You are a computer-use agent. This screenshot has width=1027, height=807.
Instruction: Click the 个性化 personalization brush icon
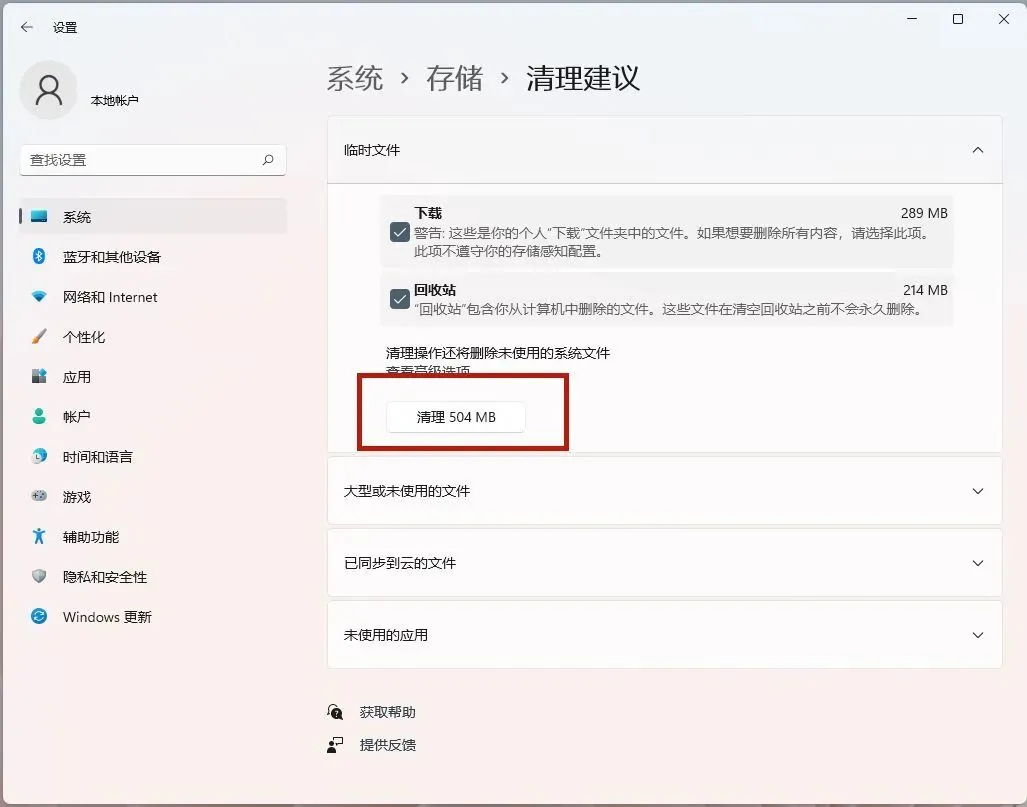point(38,337)
